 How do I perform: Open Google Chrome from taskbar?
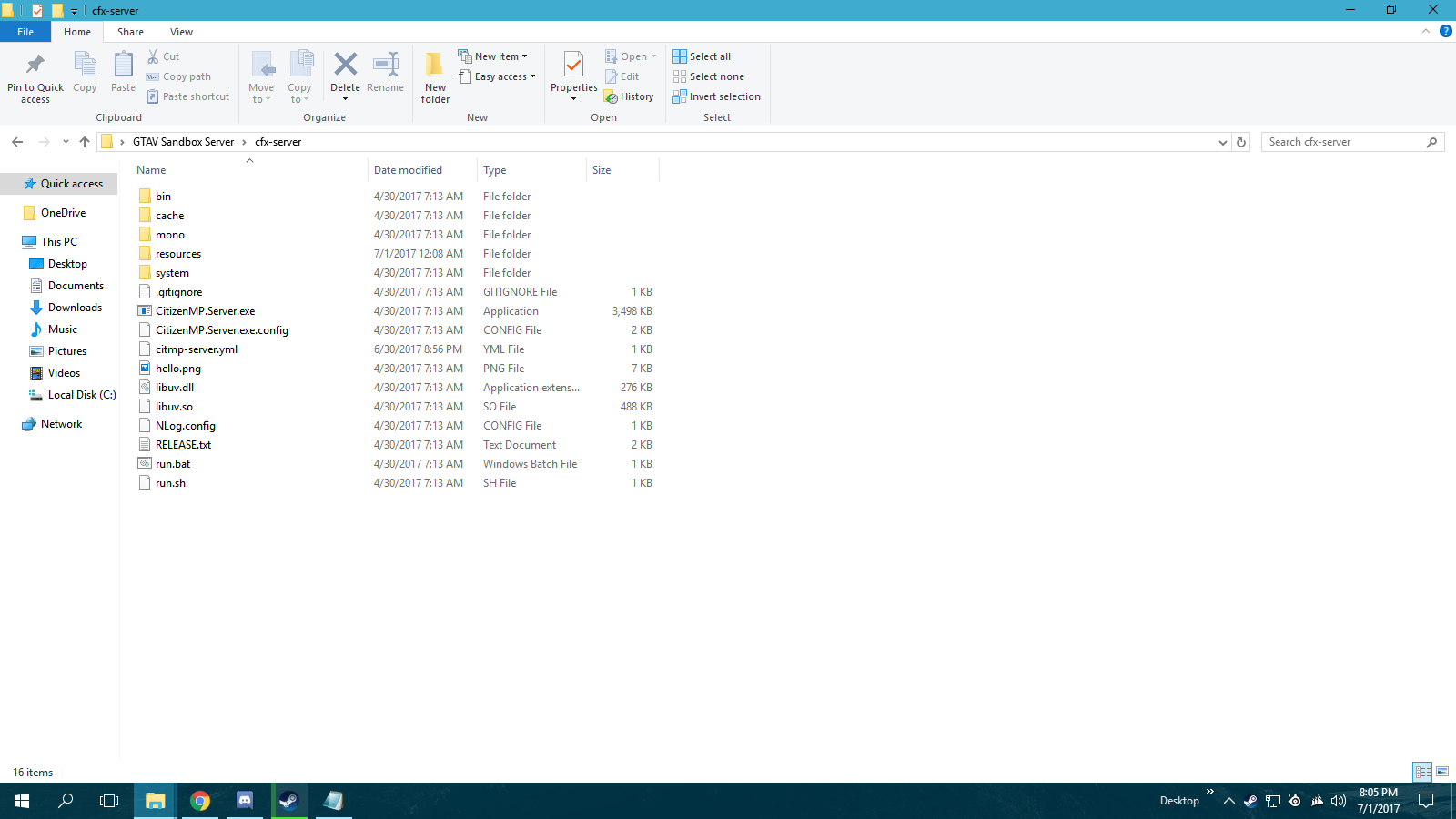coord(200,801)
